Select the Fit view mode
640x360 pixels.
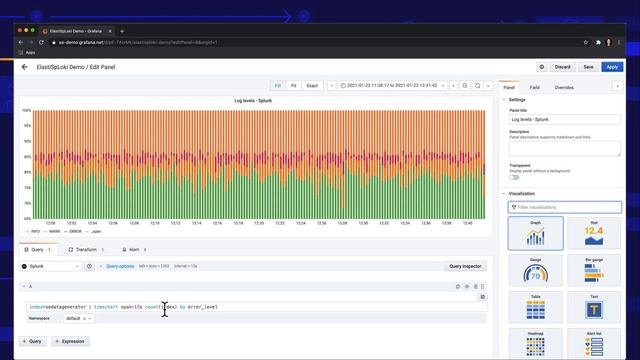293,86
